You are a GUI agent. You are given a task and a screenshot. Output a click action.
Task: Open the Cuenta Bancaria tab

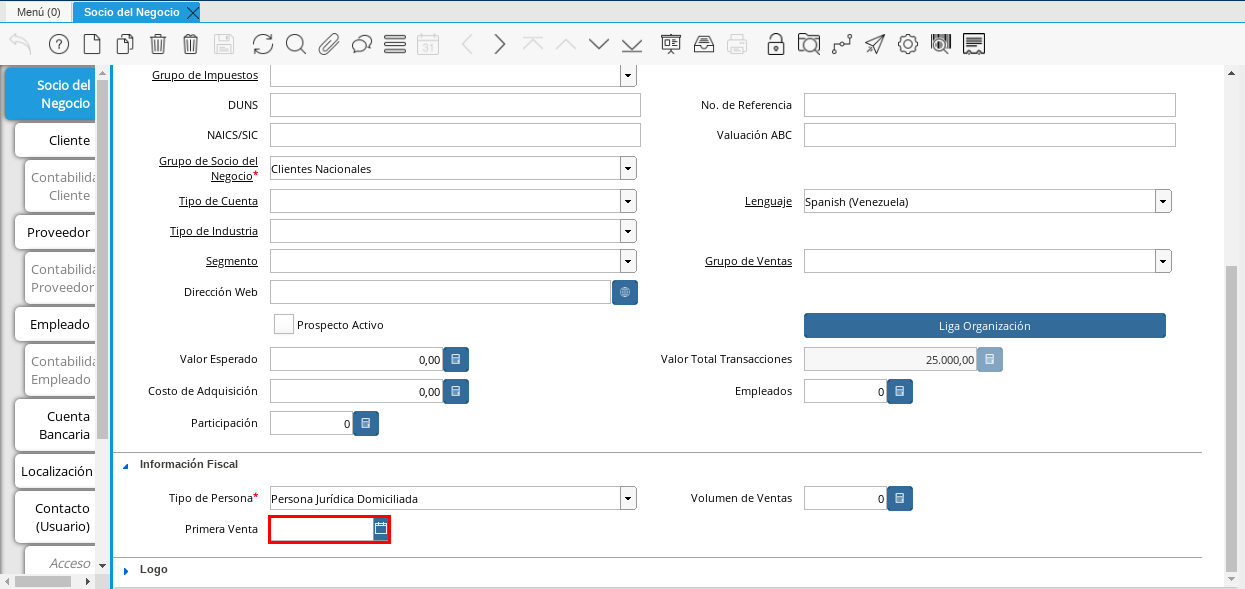coord(58,425)
